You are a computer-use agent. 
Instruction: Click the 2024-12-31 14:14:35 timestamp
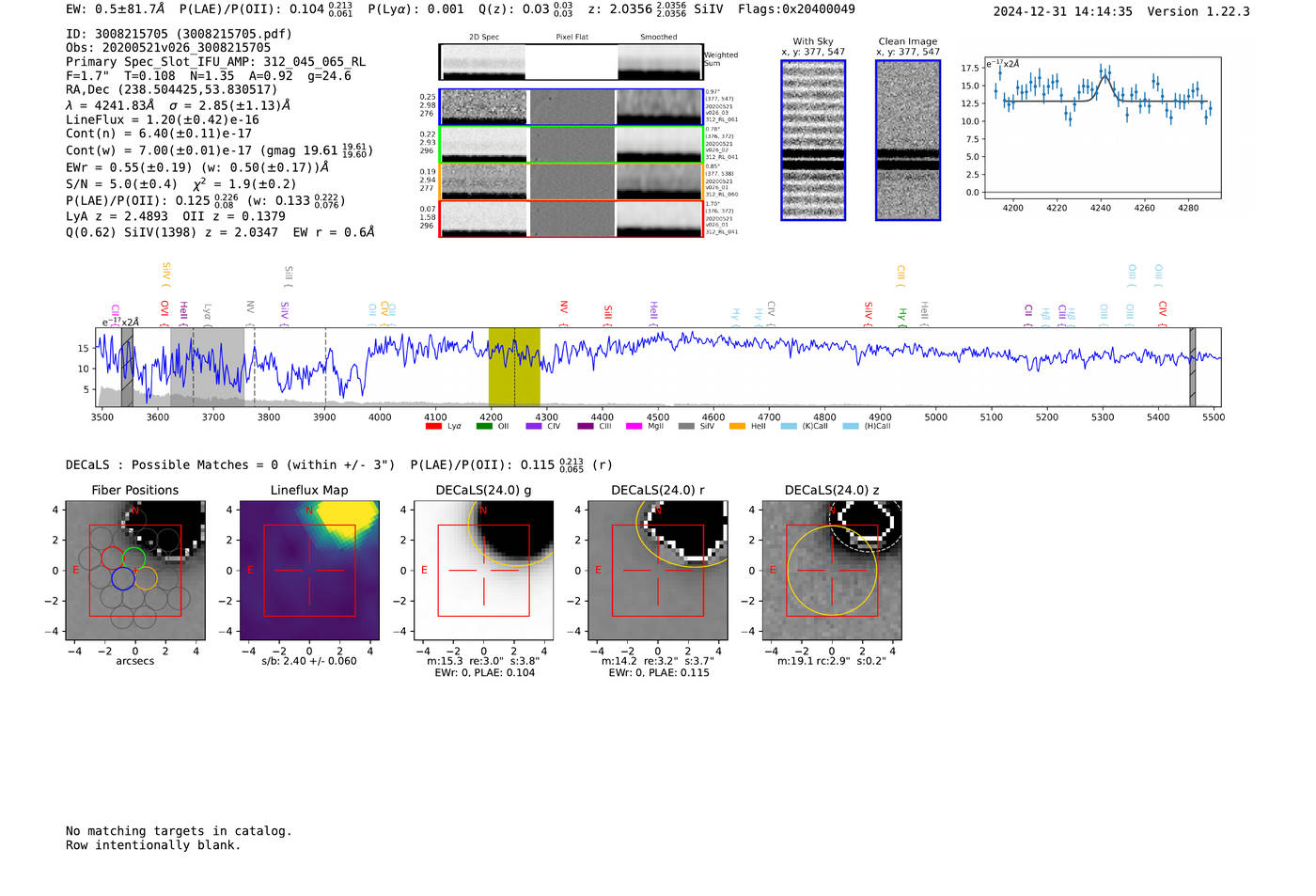click(1063, 11)
